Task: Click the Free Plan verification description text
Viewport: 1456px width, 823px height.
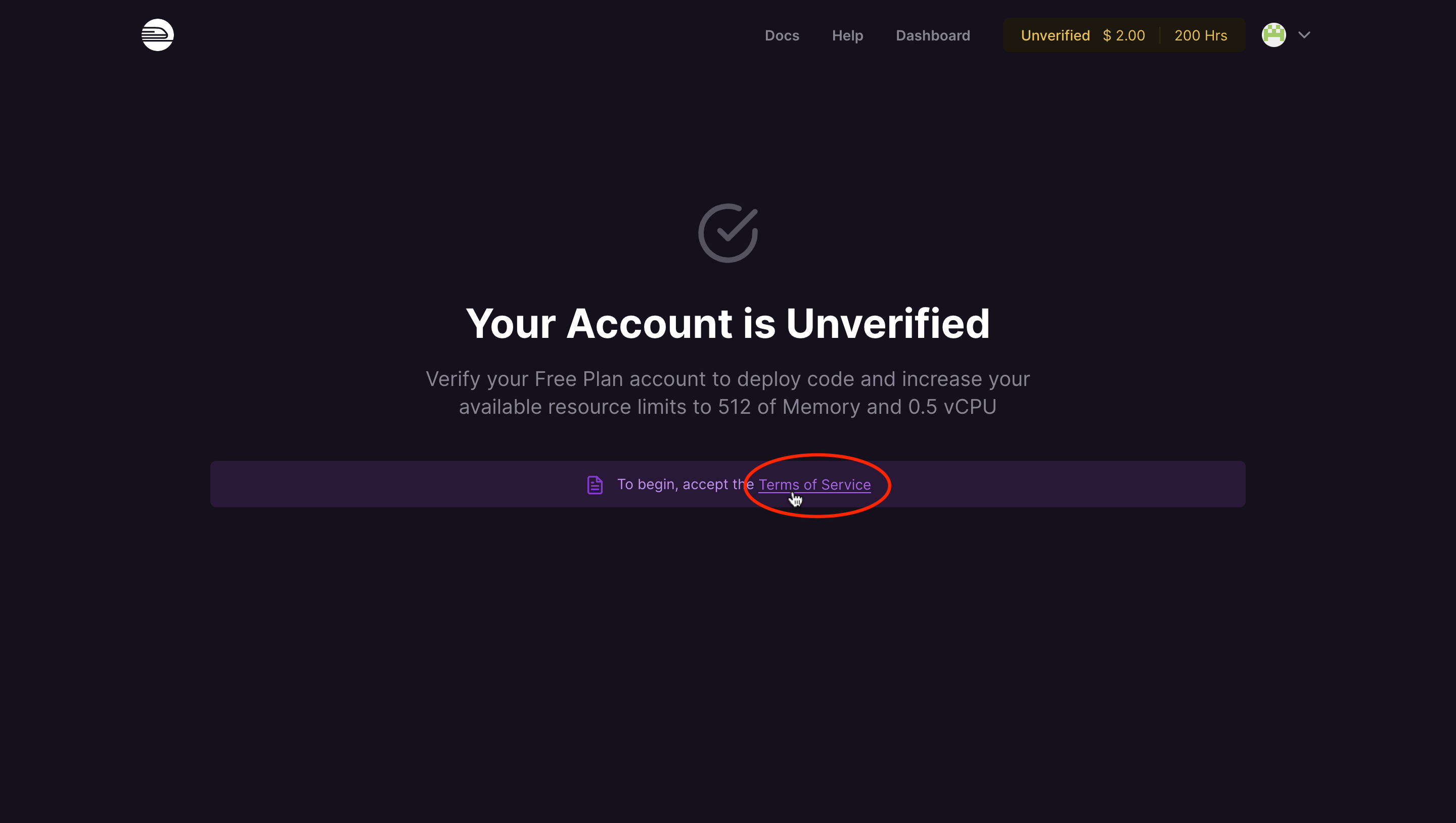Action: [727, 393]
